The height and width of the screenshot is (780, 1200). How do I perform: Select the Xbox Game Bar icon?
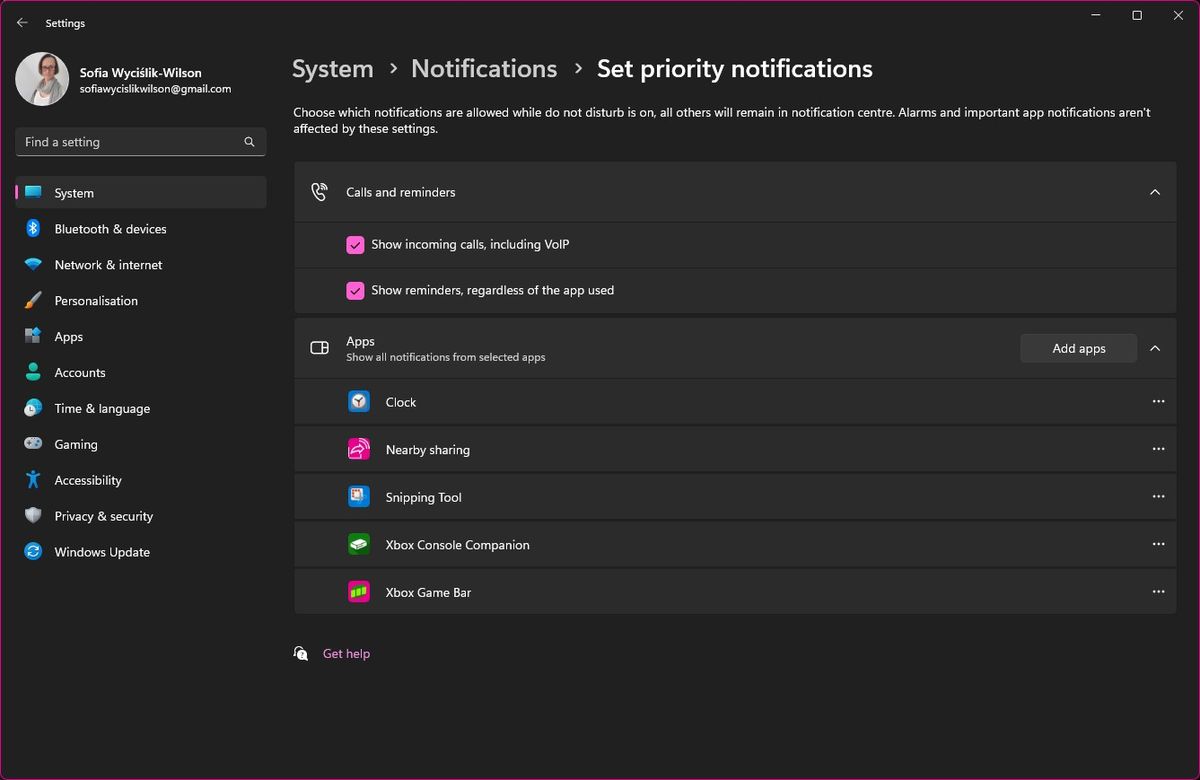(359, 591)
